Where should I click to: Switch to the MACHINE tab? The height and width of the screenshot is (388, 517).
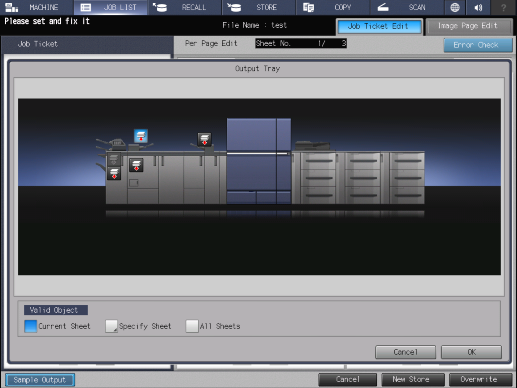click(x=37, y=7)
